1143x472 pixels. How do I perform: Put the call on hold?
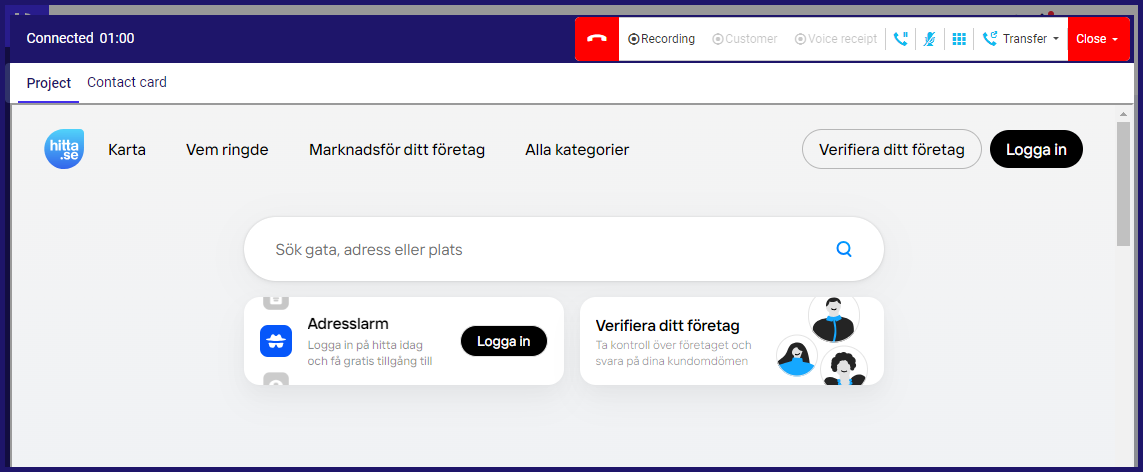901,39
